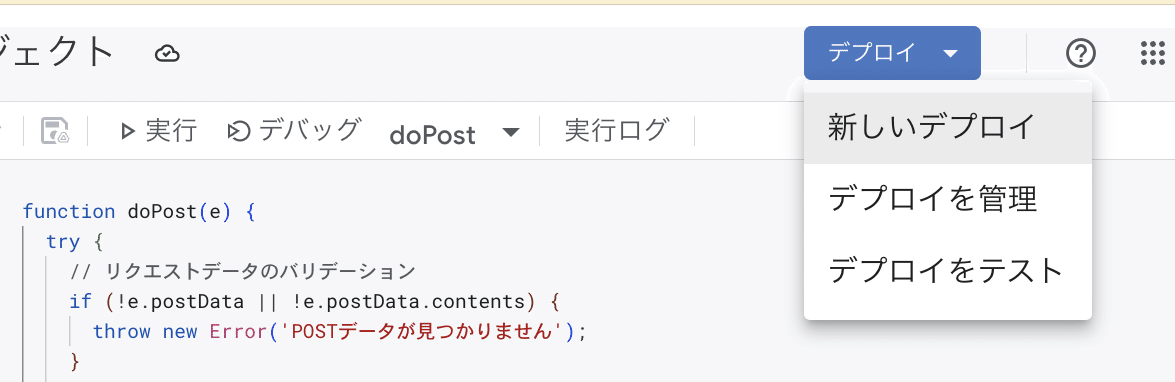1175x382 pixels.
Task: Open the doPost function selector dropdown
Action: [x=455, y=133]
